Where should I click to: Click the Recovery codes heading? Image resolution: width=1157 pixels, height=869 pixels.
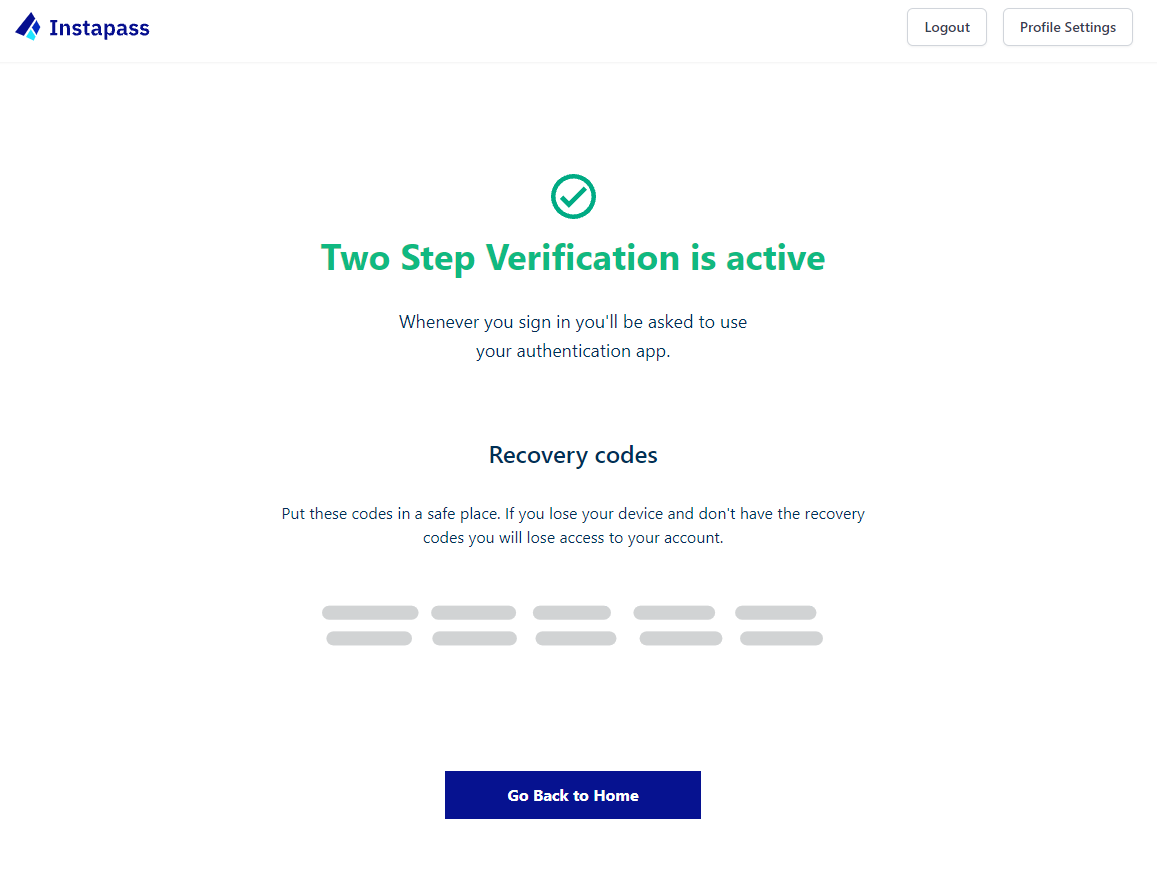(573, 455)
